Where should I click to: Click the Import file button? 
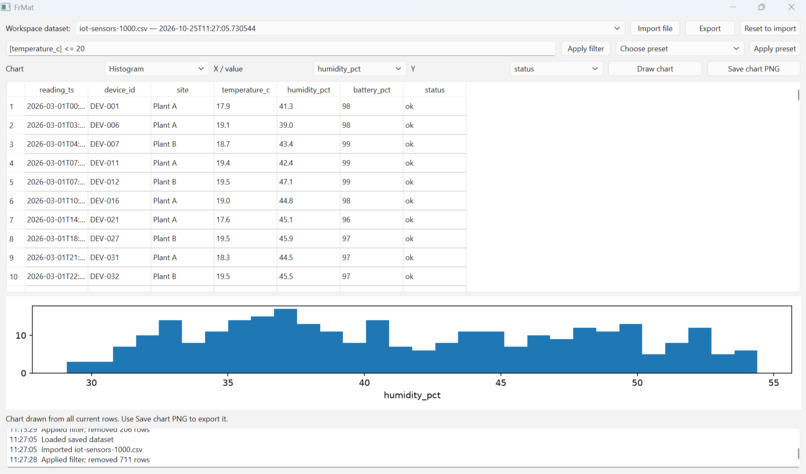[x=654, y=28]
